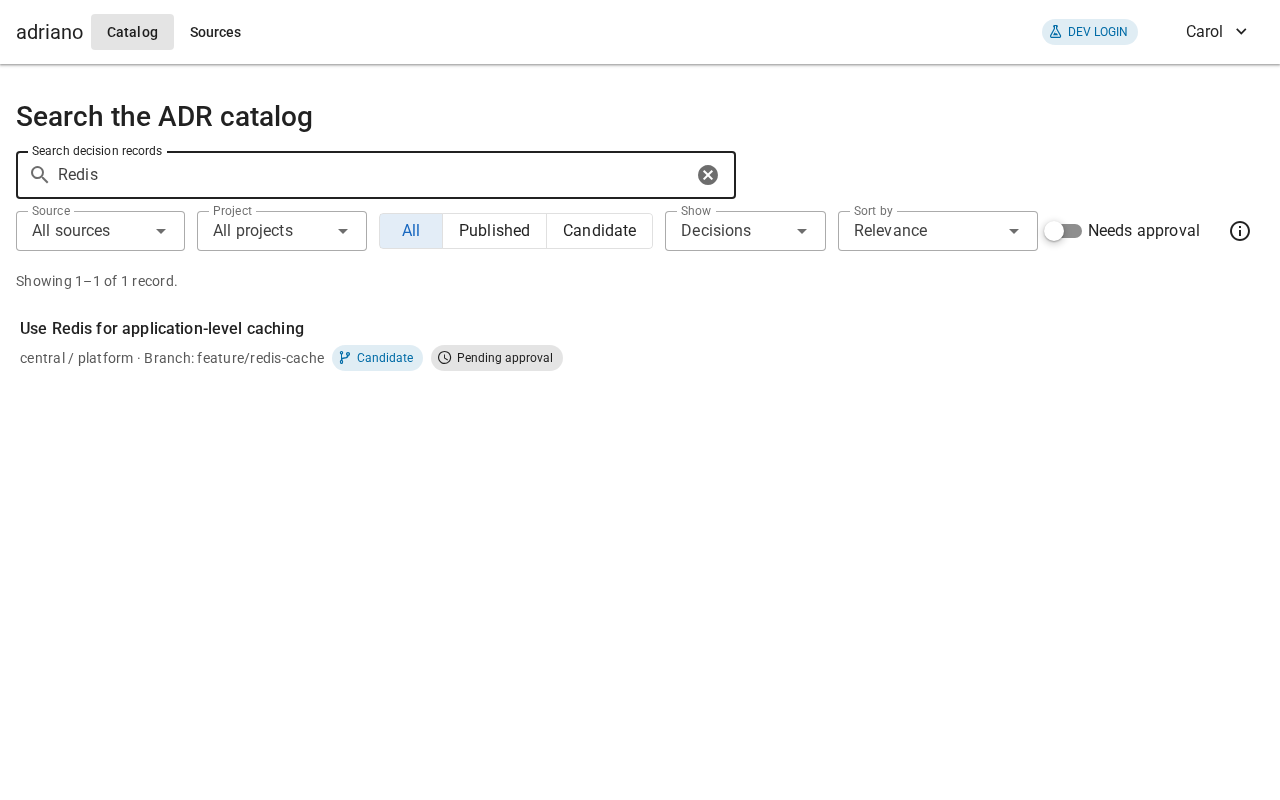Filter by Published status

coord(494,231)
